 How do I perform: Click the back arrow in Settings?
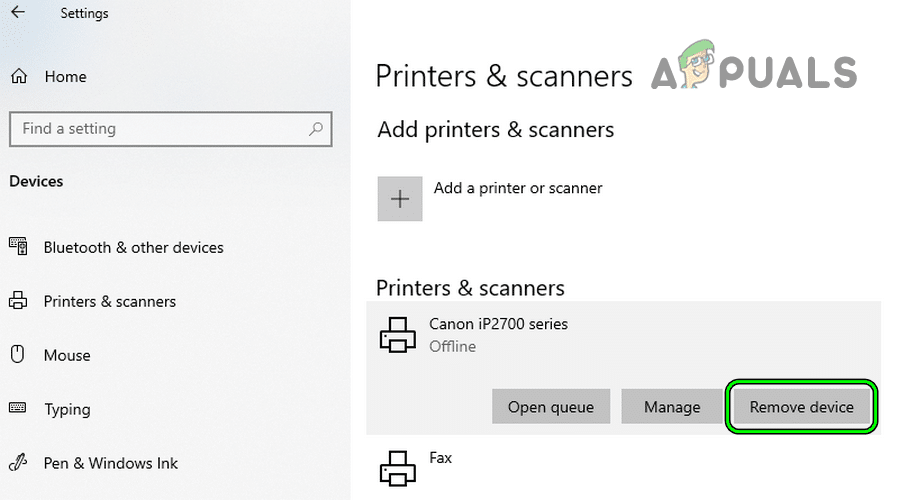[17, 13]
